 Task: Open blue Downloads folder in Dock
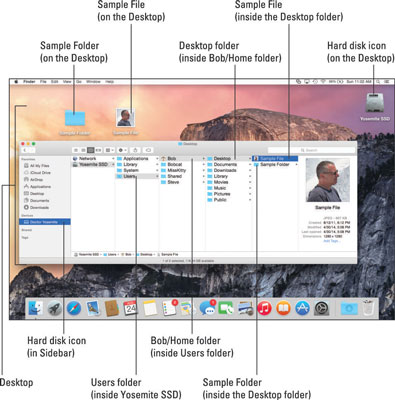click(349, 308)
